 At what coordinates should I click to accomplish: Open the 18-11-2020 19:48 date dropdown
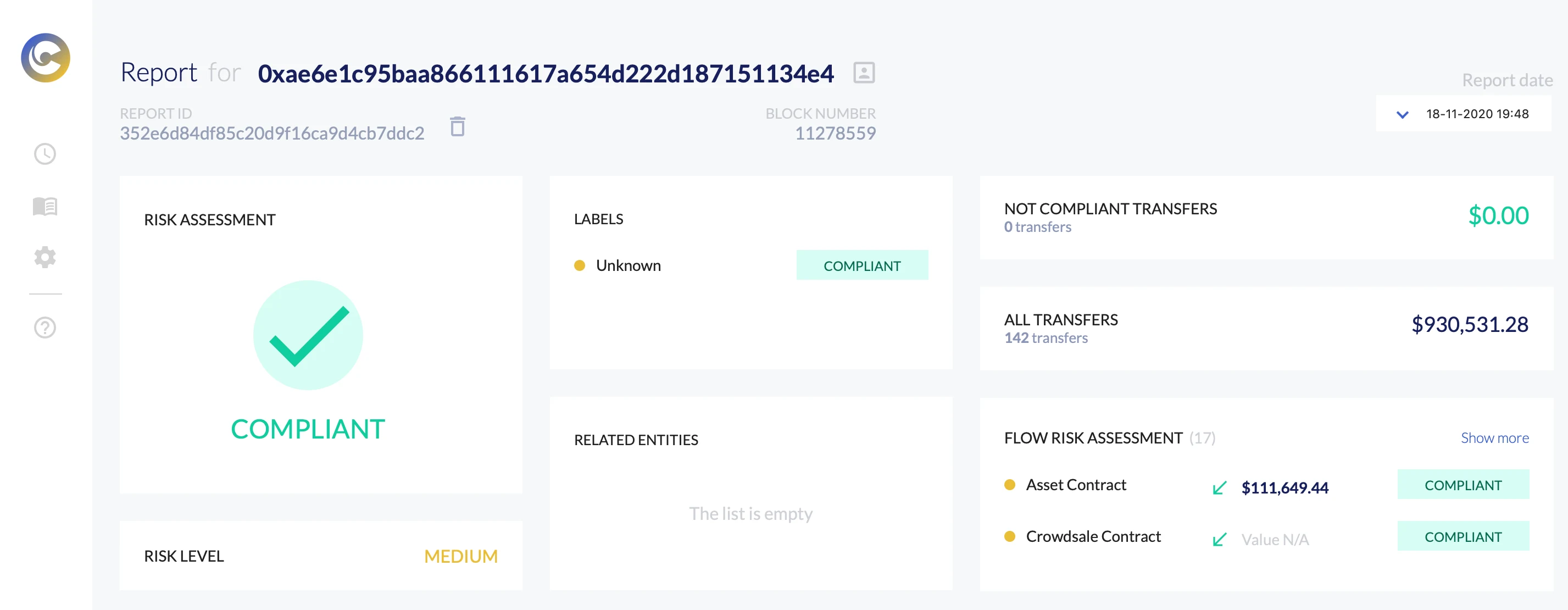1477,114
